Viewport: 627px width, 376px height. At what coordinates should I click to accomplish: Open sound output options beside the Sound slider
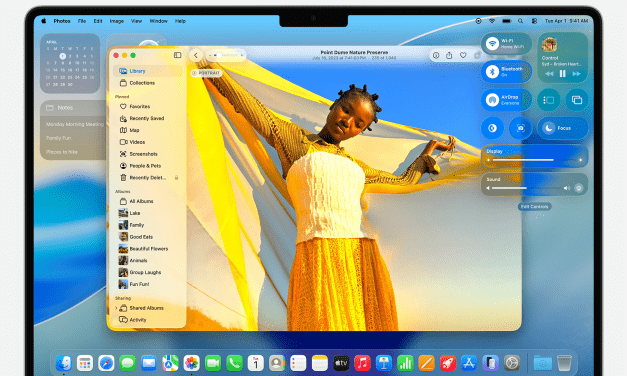[x=578, y=188]
